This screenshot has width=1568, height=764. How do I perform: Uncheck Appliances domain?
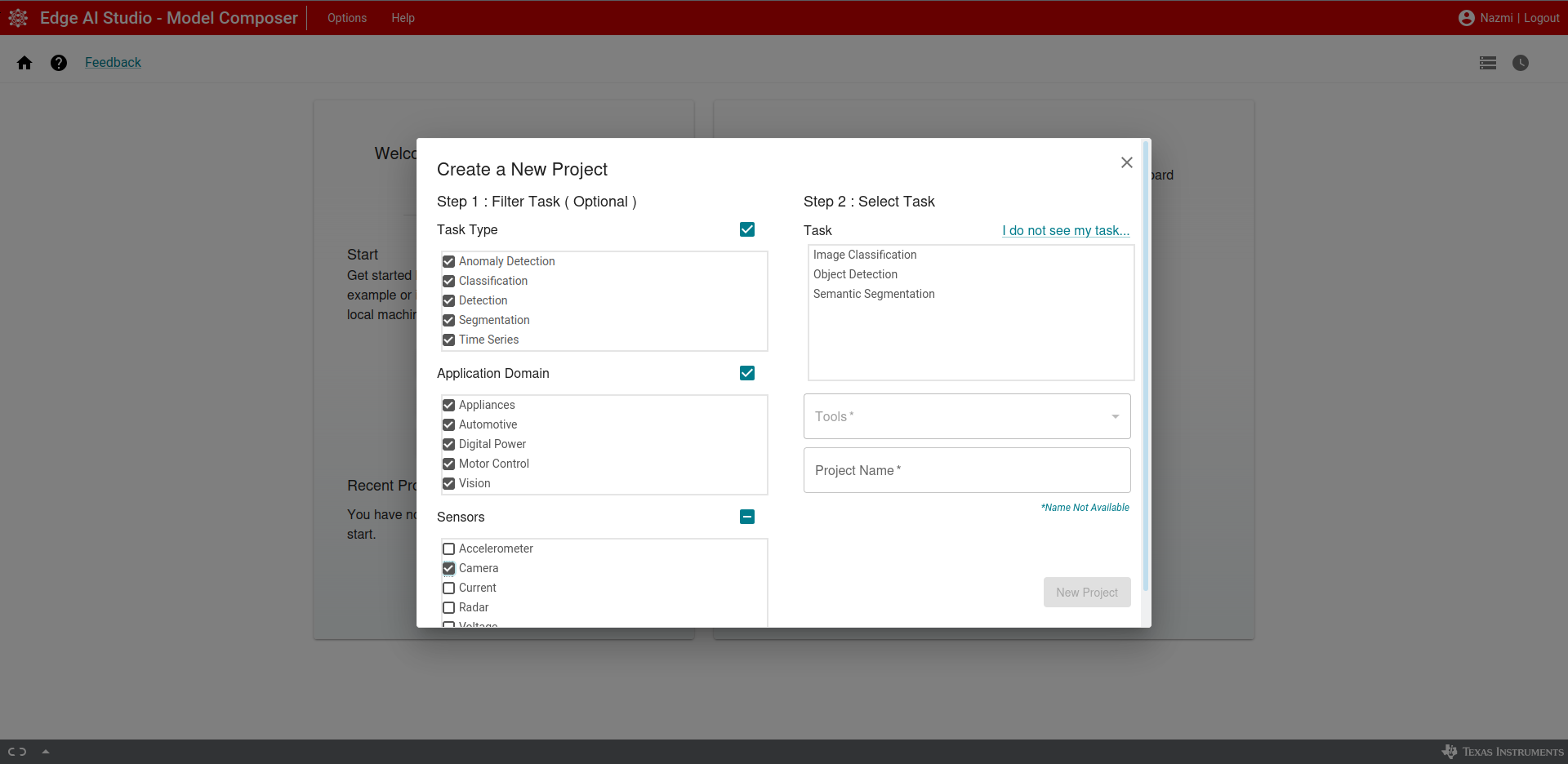(448, 405)
